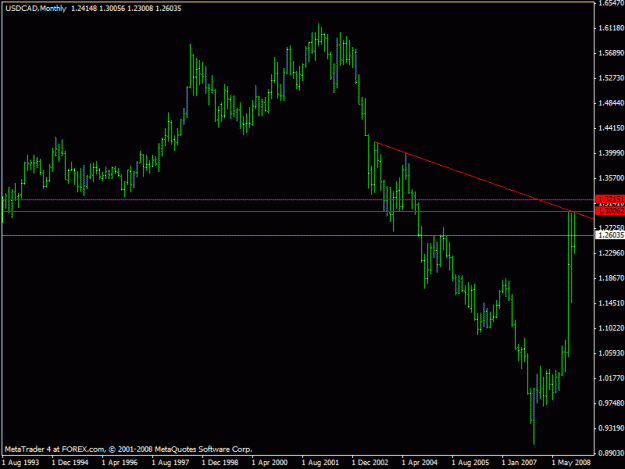Screen dimensions: 625x469
Task: Click the 1 Dec 1998 date label
Action: (220, 463)
